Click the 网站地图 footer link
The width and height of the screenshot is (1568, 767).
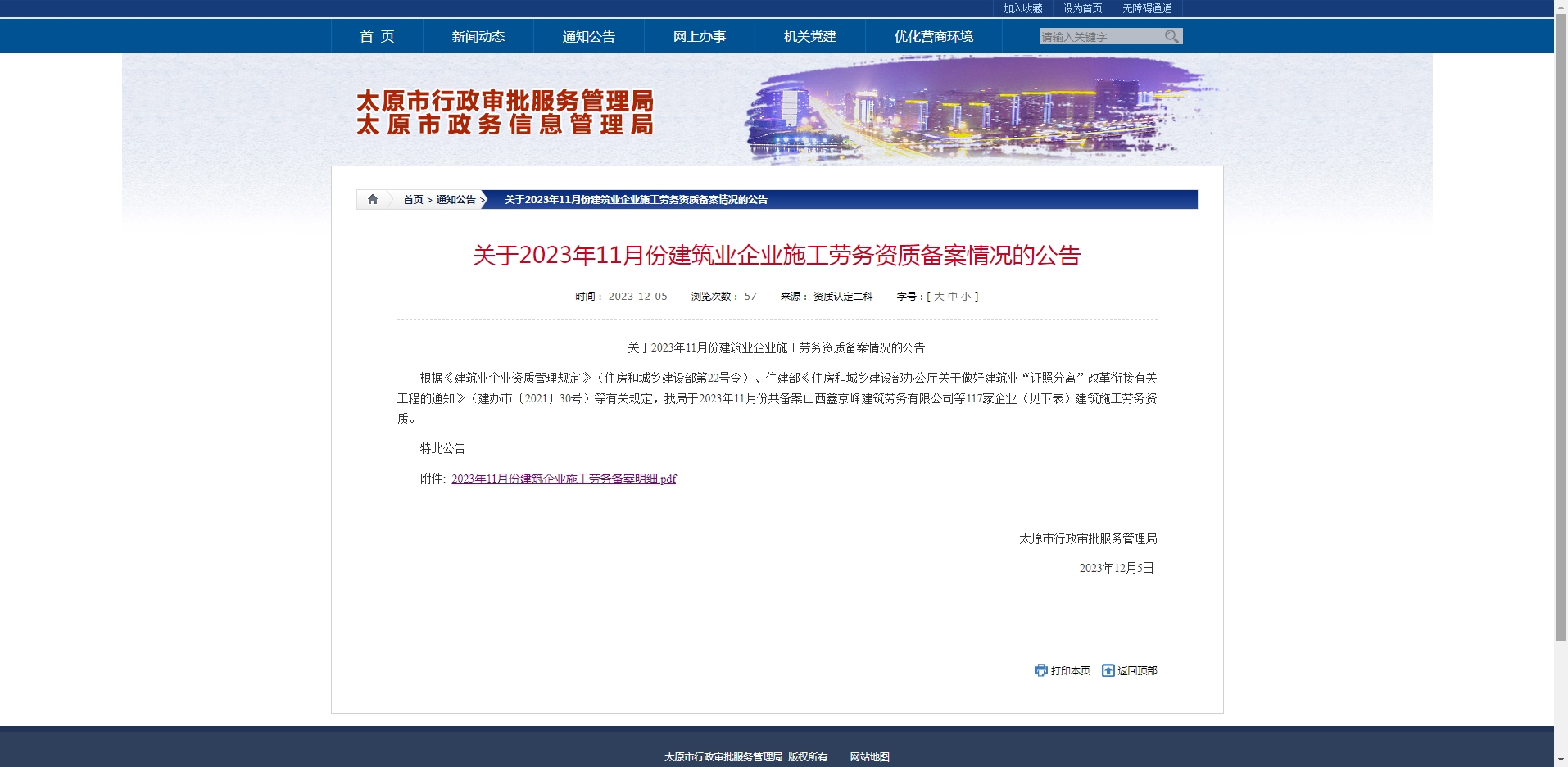point(869,757)
